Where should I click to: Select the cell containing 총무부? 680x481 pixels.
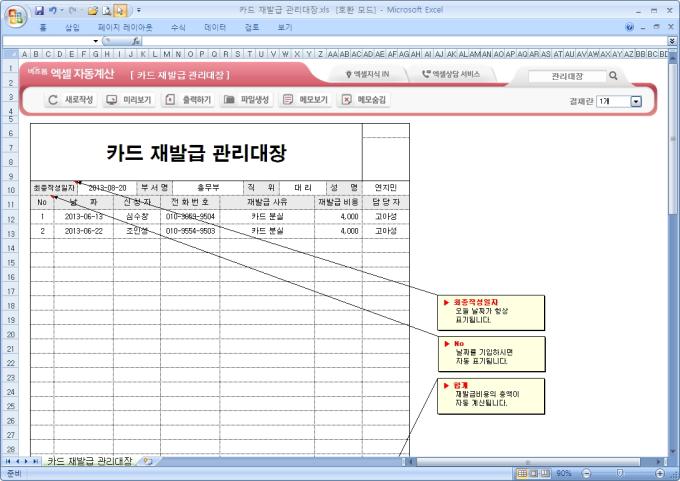(x=208, y=188)
